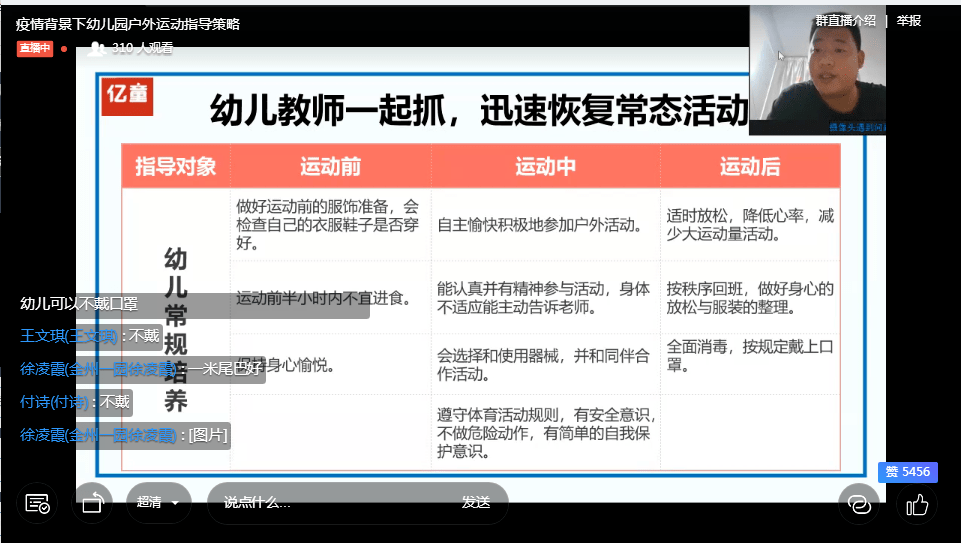961x543 pixels.
Task: Open the course list icon at bottom left
Action: point(37,504)
